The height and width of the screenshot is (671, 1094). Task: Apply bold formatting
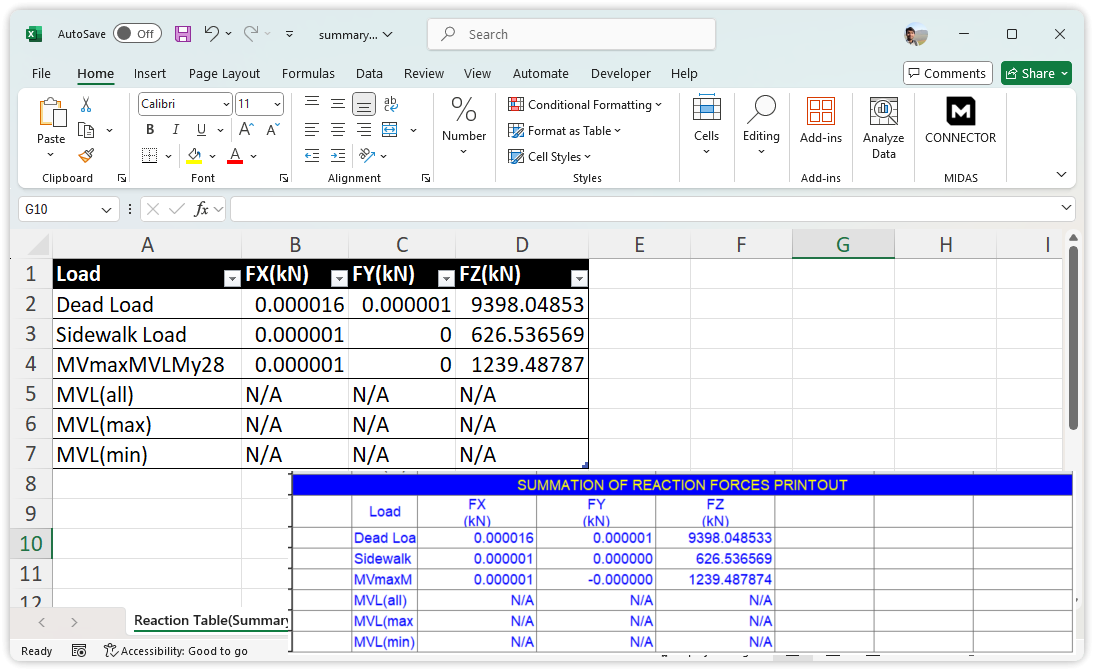[x=150, y=130]
